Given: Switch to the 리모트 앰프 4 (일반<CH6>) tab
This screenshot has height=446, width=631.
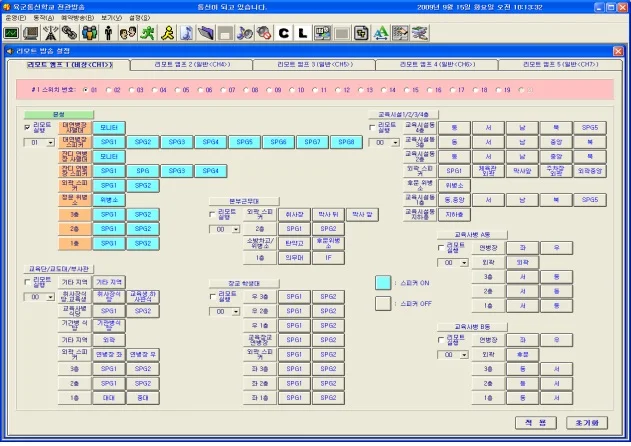Looking at the screenshot, I should 437,64.
